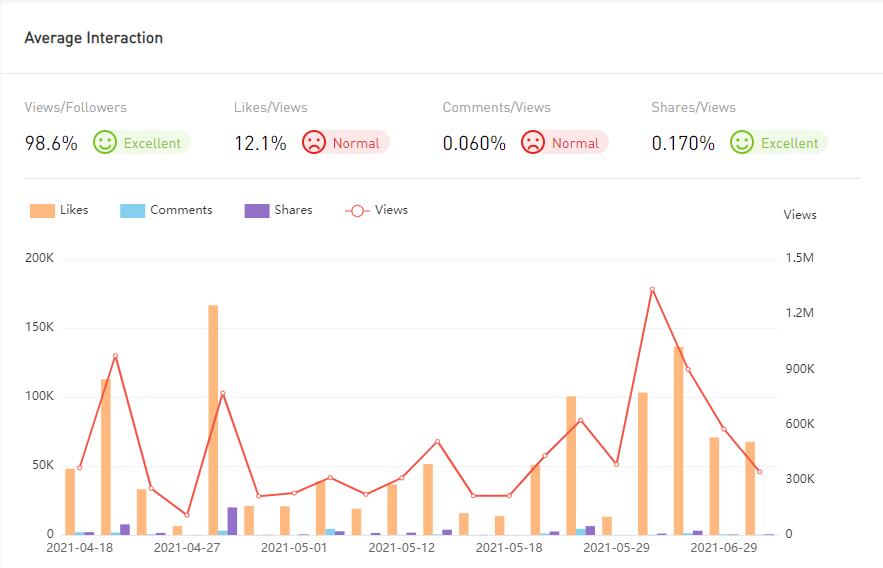Click the frown icon beside Comments/Views

point(533,143)
